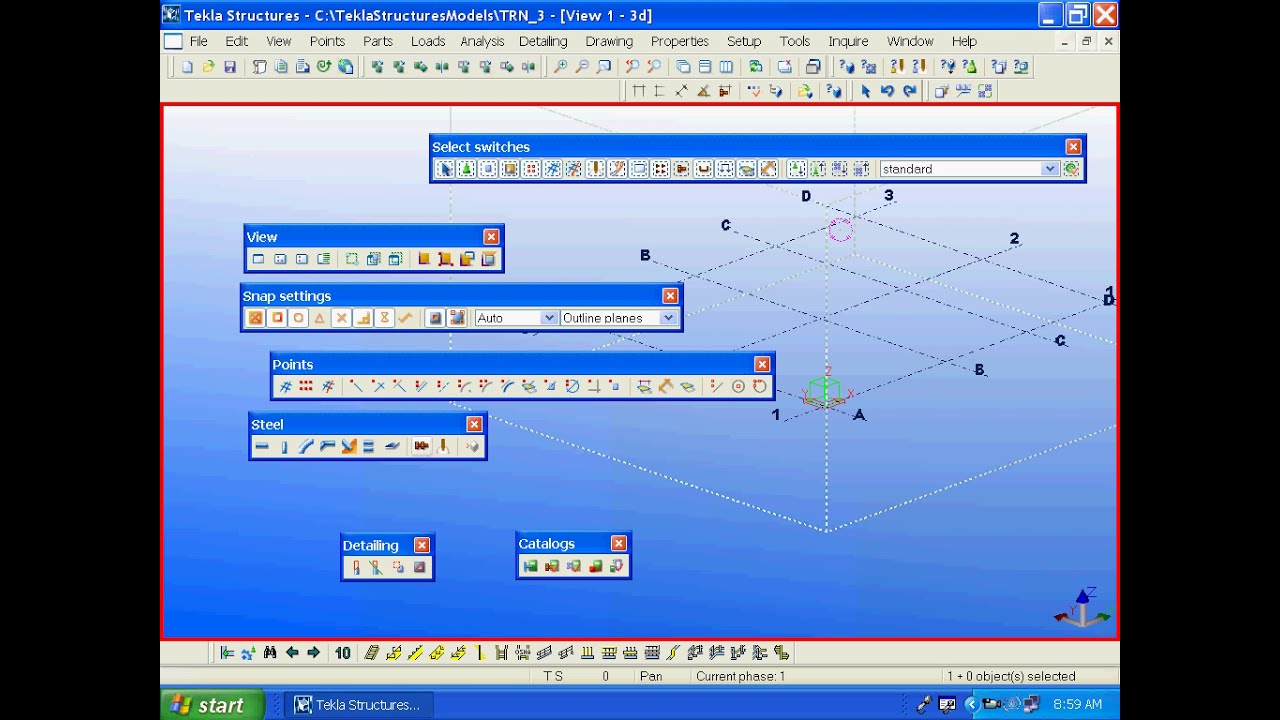
Task: Click the Undo arrow in toolbar
Action: tap(887, 91)
